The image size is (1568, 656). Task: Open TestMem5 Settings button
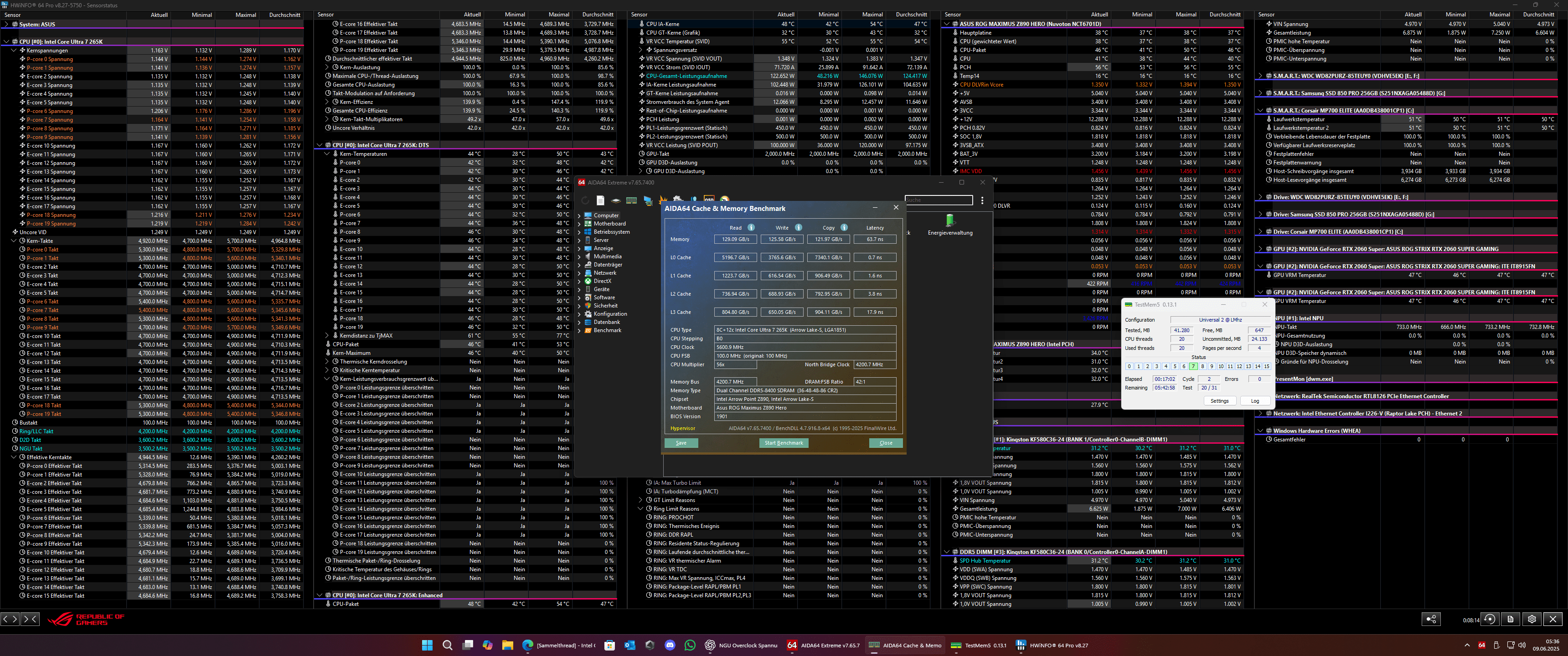(x=1219, y=401)
